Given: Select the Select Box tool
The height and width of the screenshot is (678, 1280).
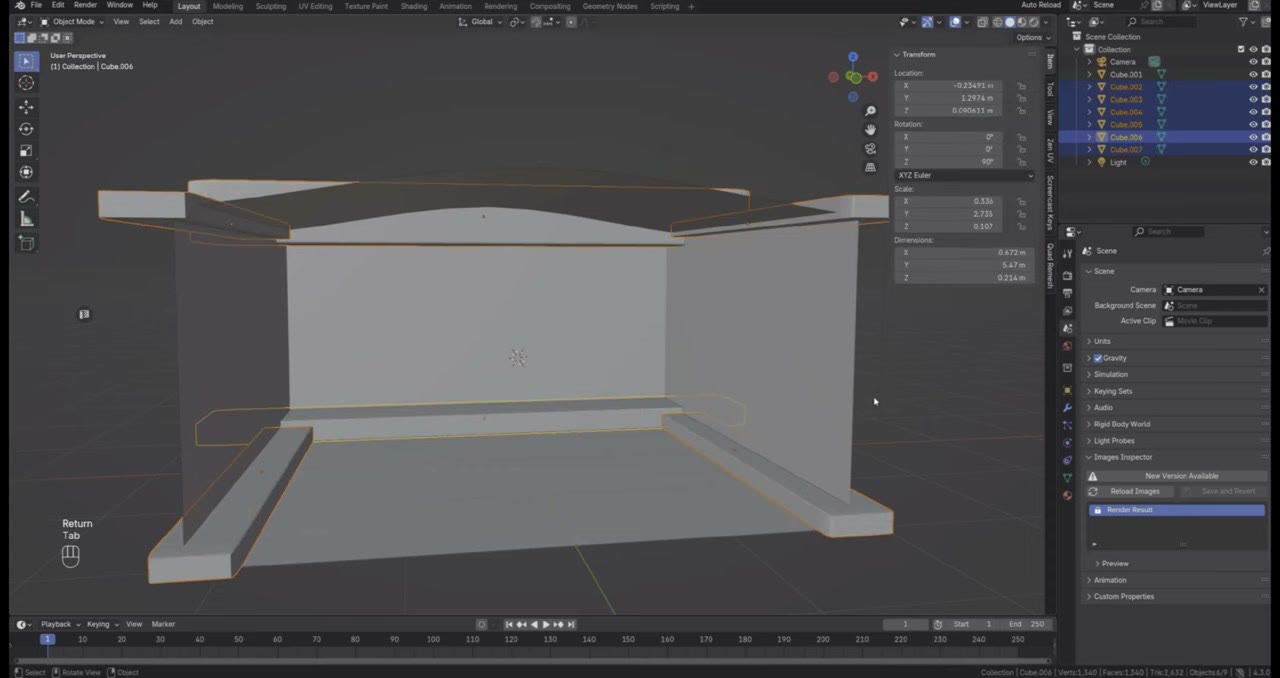Looking at the screenshot, I should coord(26,61).
